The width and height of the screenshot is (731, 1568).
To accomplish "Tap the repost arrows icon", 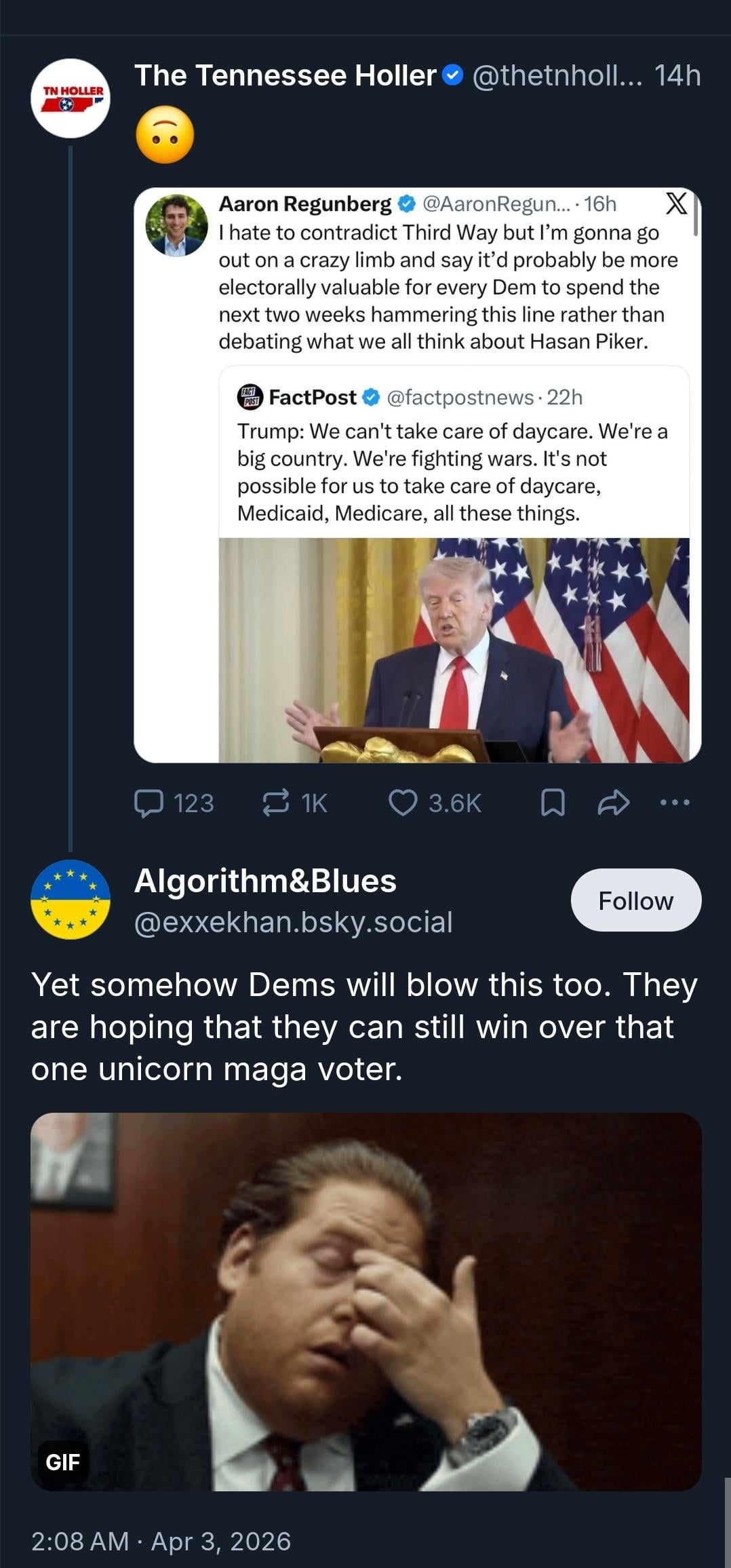I will click(x=276, y=803).
